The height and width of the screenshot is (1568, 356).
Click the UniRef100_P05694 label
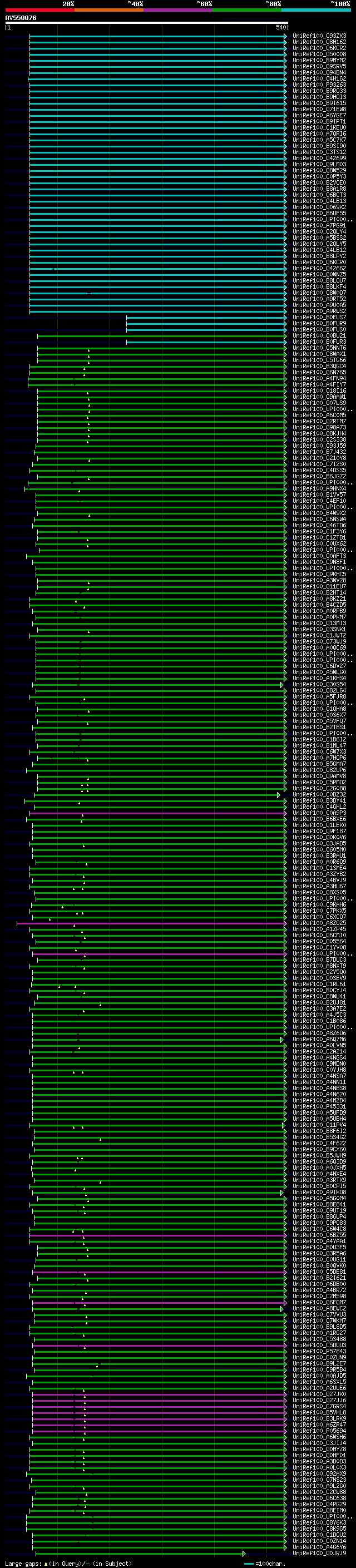click(319, 1431)
